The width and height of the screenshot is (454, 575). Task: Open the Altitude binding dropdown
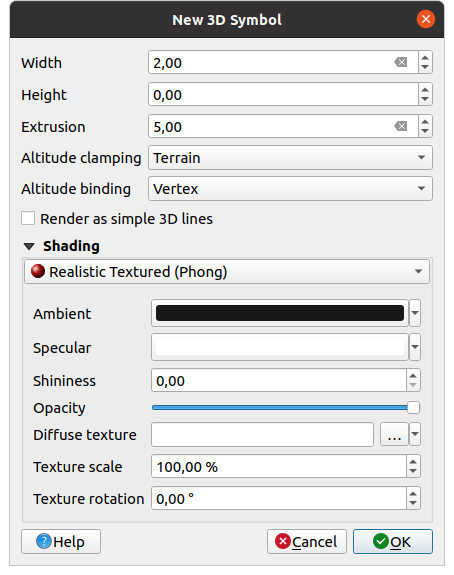pos(290,188)
